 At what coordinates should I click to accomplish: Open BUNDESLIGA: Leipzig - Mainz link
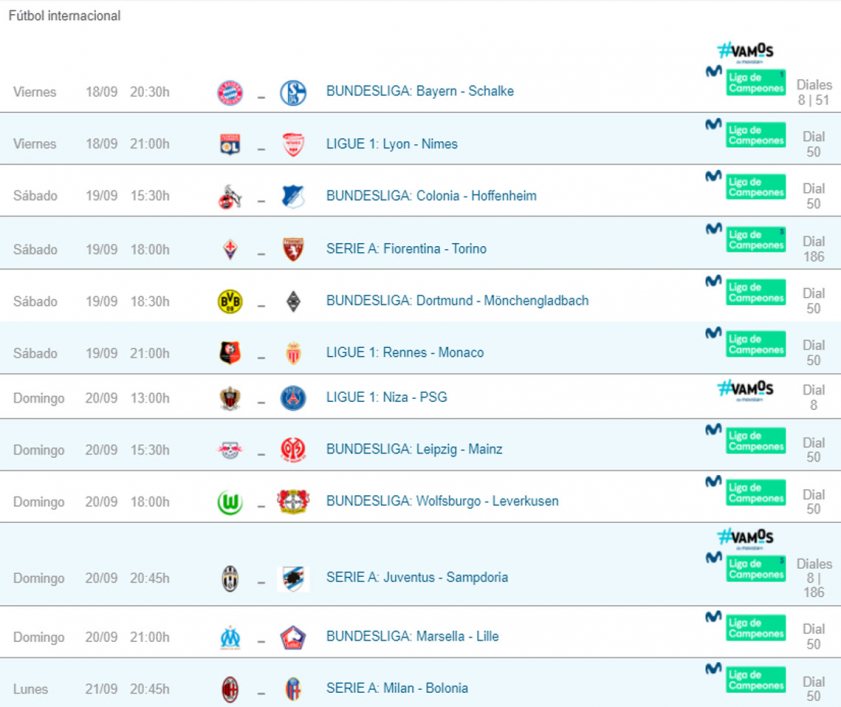pos(414,449)
